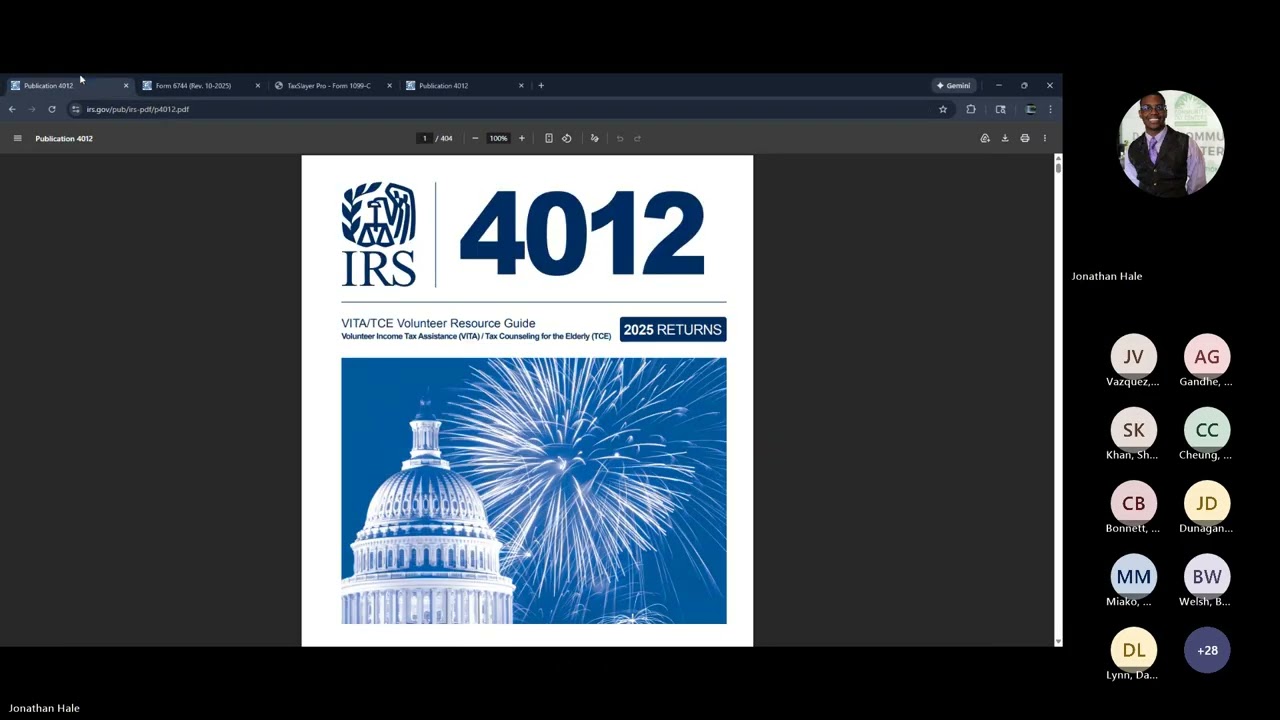Select participant JV Vazquez avatar
Image resolution: width=1280 pixels, height=720 pixels.
[1134, 357]
